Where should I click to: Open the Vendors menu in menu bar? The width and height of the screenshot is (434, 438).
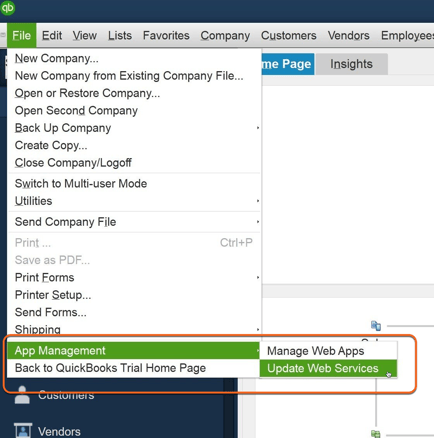pyautogui.click(x=349, y=35)
